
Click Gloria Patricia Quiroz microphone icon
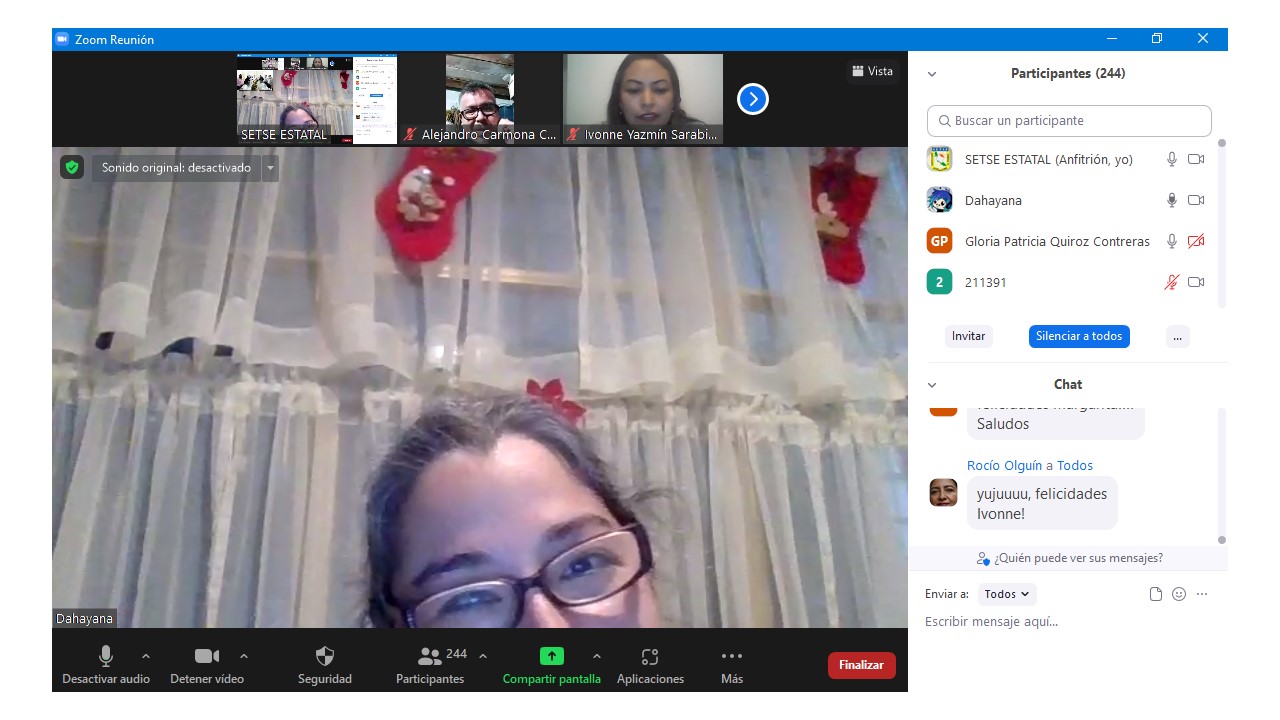pyautogui.click(x=1172, y=241)
